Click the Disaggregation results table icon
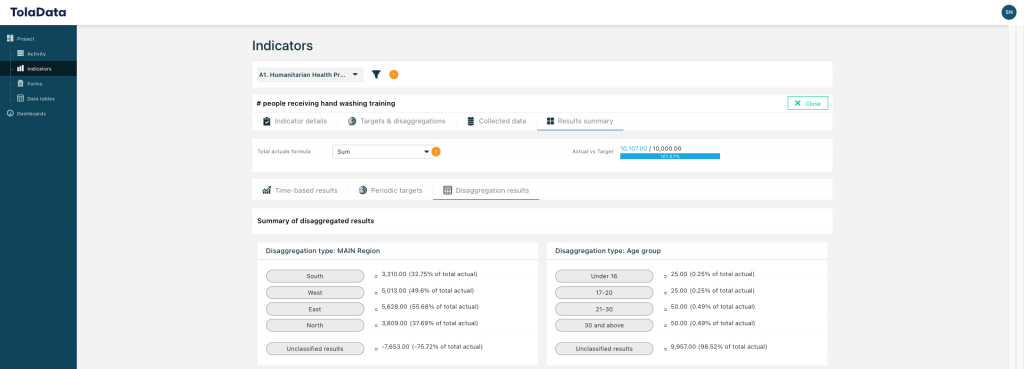The width and height of the screenshot is (1024, 369). point(447,191)
